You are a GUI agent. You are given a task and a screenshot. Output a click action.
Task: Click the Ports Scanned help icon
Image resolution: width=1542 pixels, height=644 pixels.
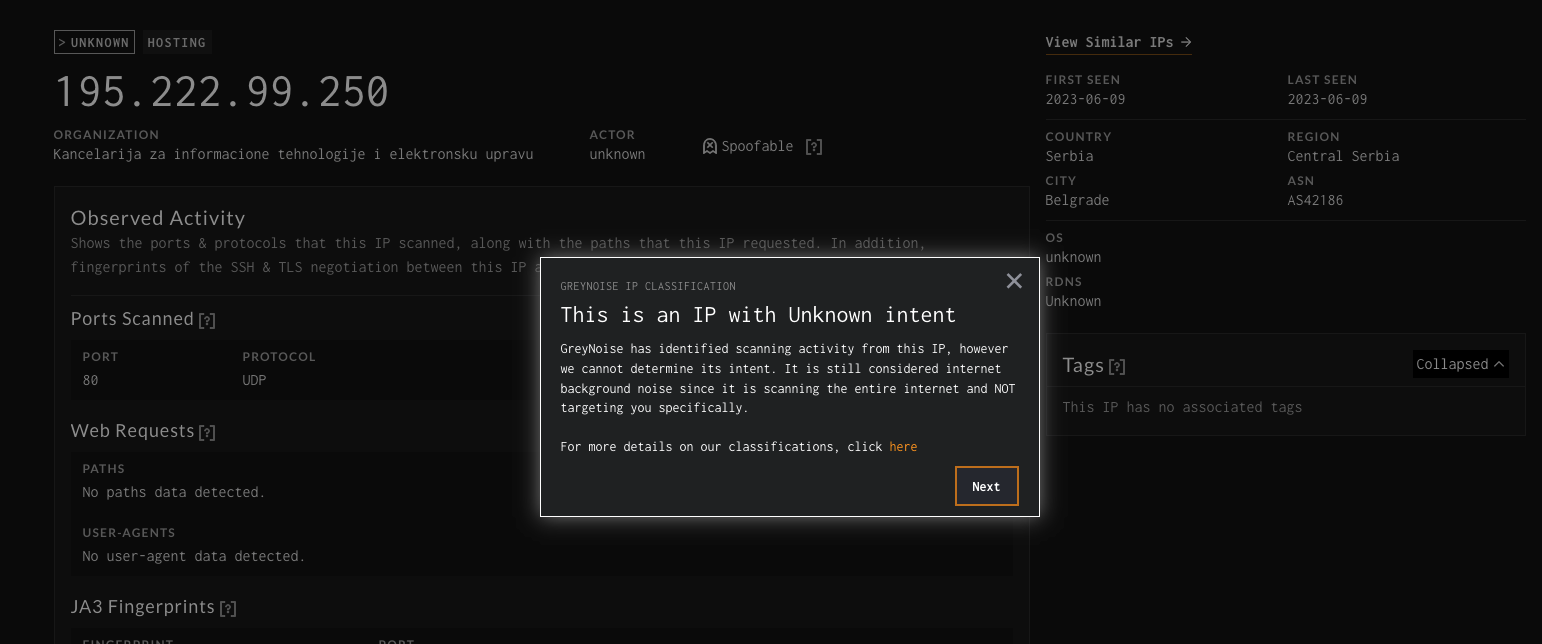pos(207,320)
